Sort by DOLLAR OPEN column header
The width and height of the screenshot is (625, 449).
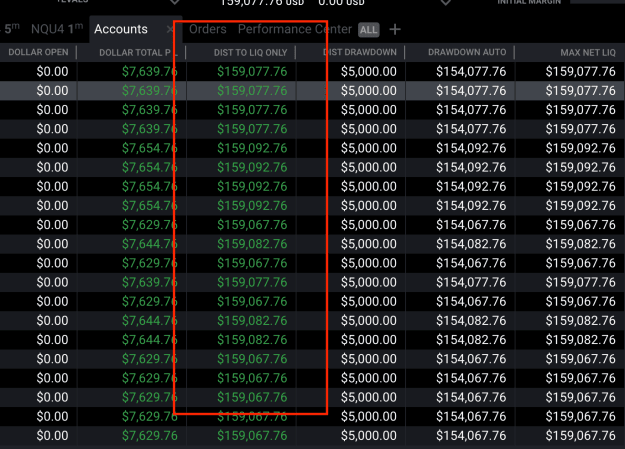(x=38, y=52)
